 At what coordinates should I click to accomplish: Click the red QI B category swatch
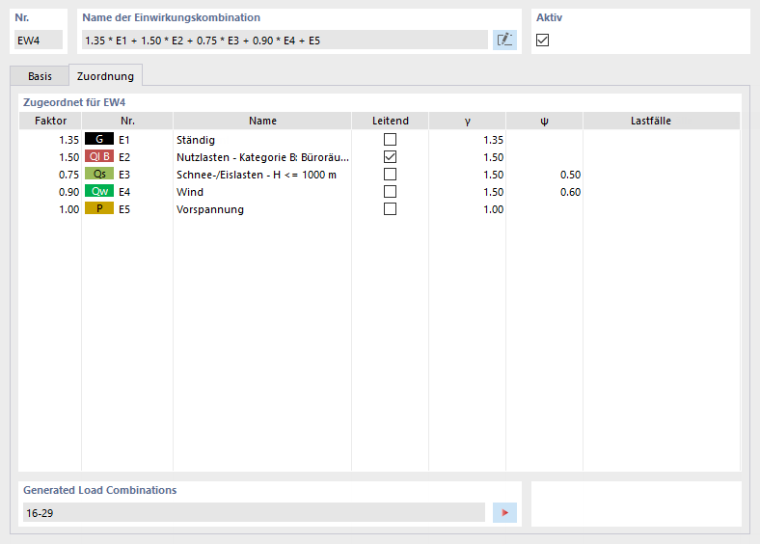click(99, 157)
